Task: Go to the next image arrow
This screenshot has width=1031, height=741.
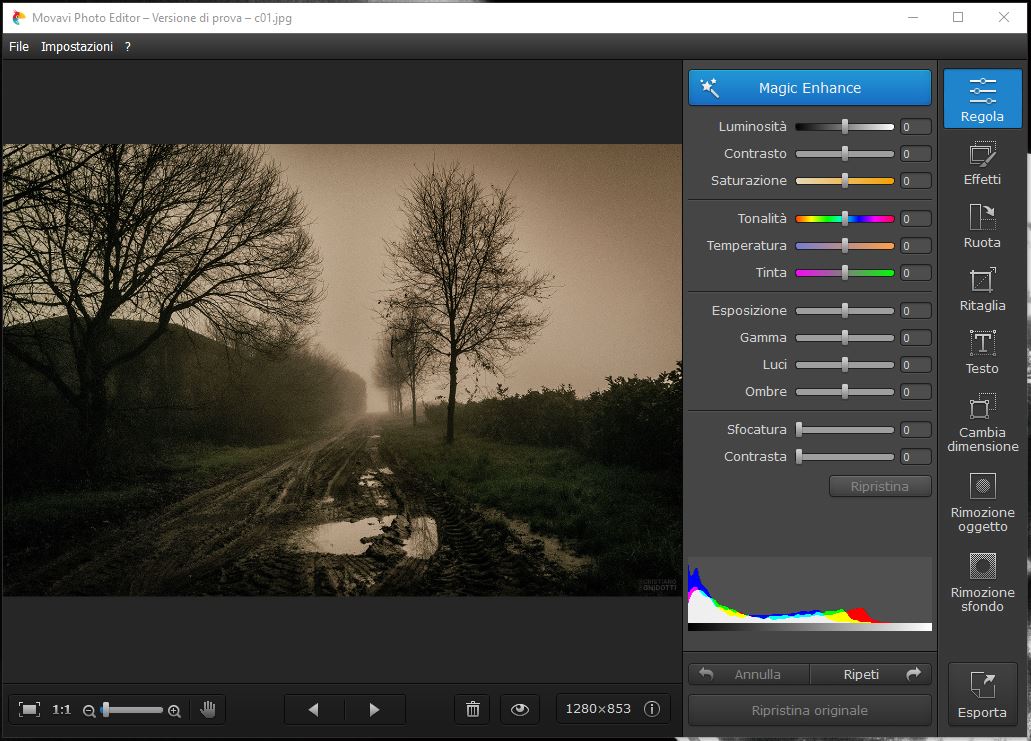Action: (x=375, y=709)
